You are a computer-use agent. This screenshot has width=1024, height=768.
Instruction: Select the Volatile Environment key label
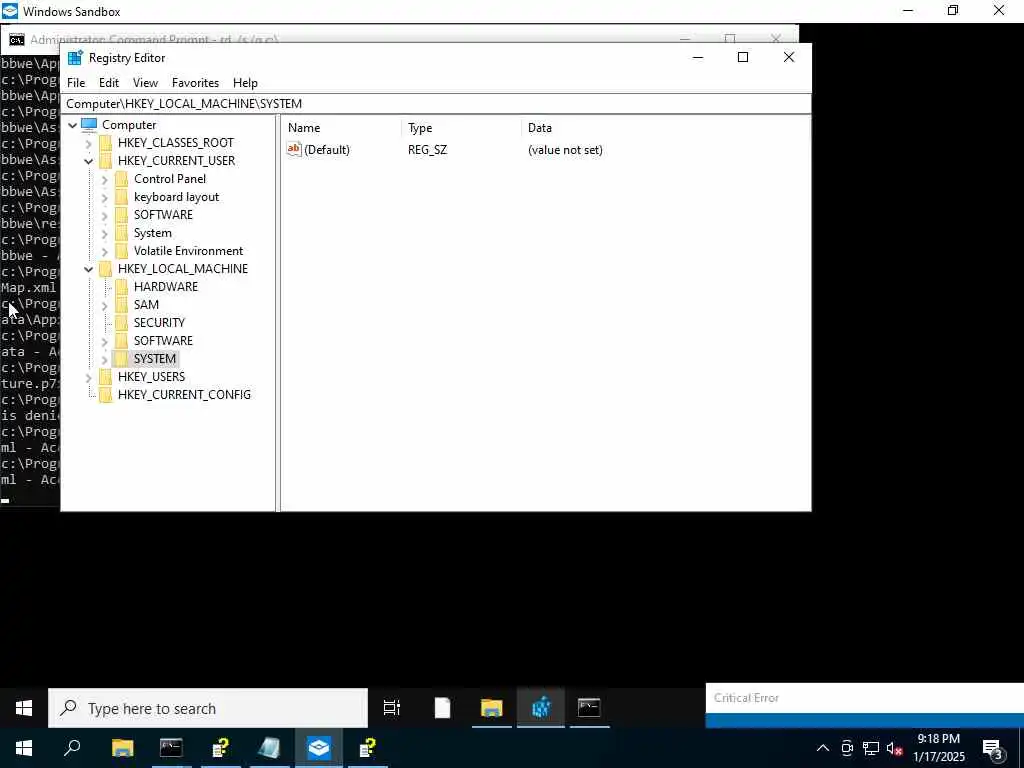click(x=188, y=251)
